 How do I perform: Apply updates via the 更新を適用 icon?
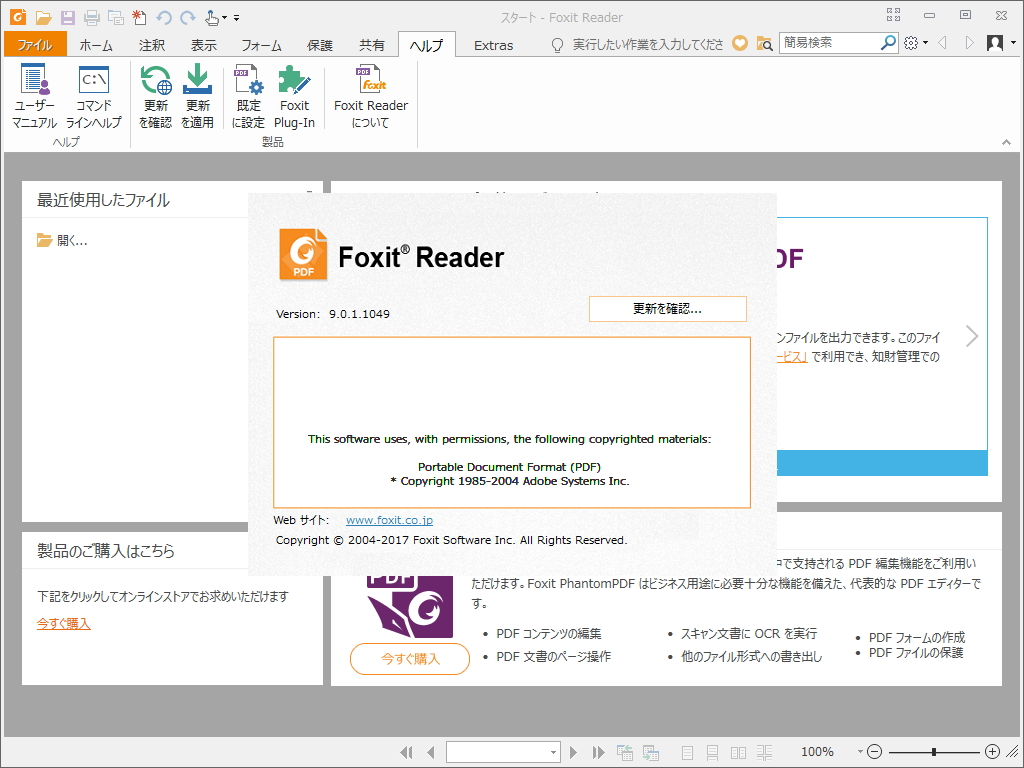click(x=196, y=95)
